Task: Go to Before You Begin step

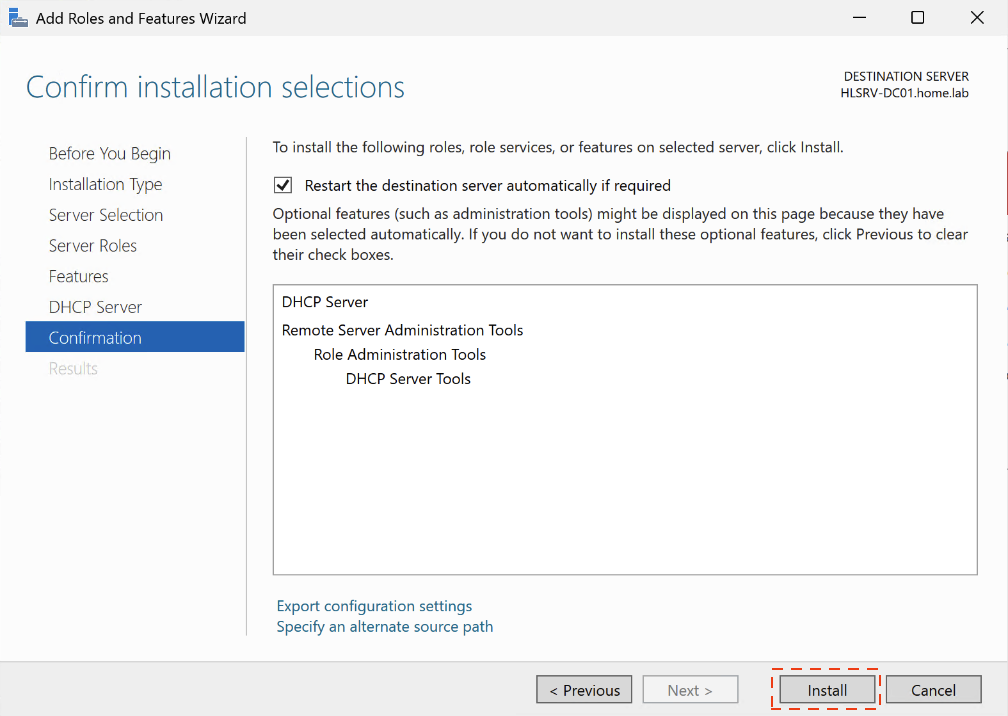Action: point(109,154)
